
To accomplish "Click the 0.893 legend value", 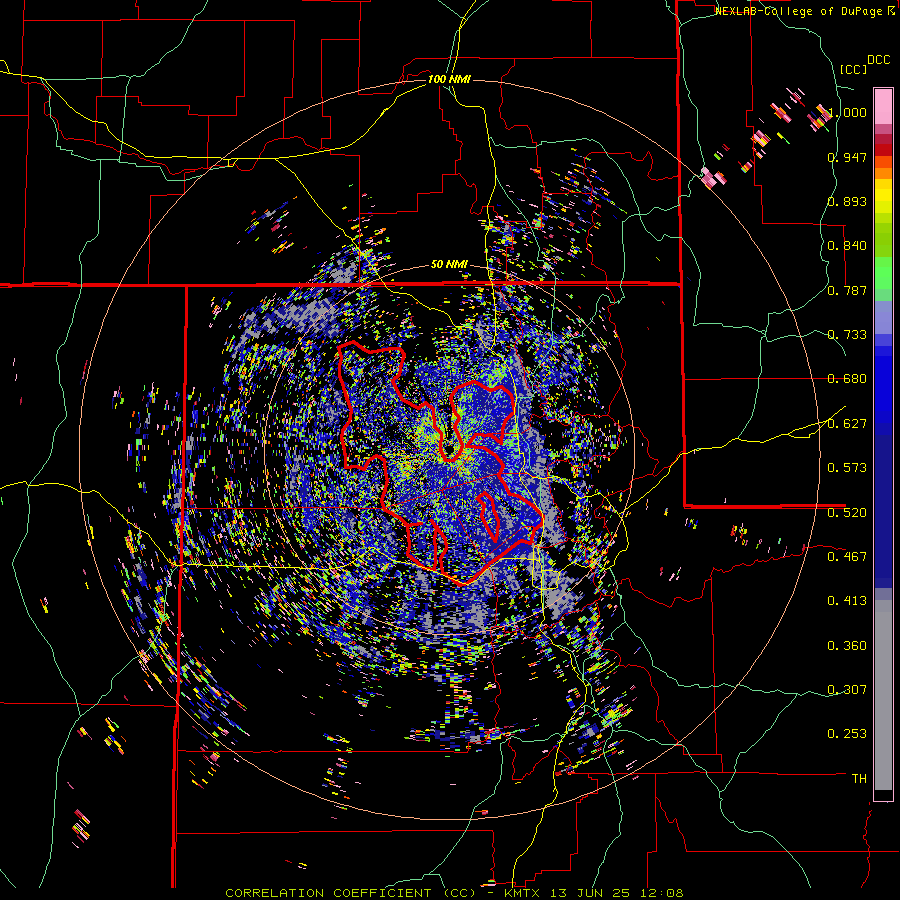I will pos(847,201).
